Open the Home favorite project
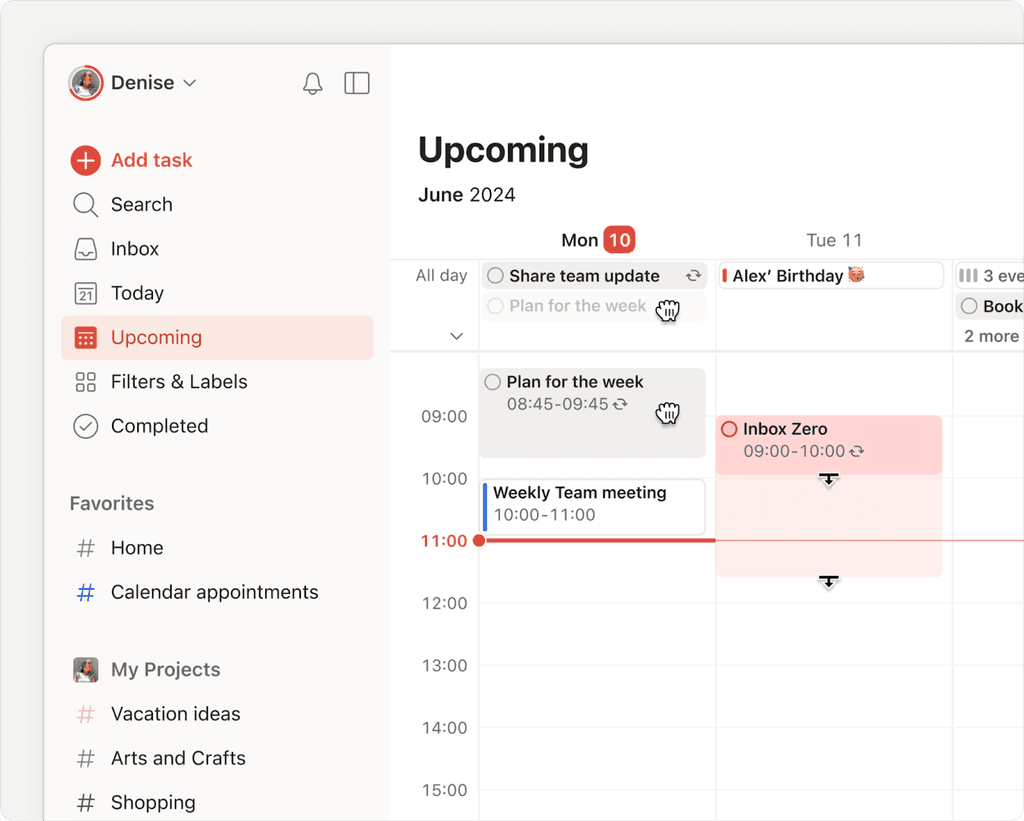This screenshot has width=1024, height=821. pyautogui.click(x=137, y=548)
